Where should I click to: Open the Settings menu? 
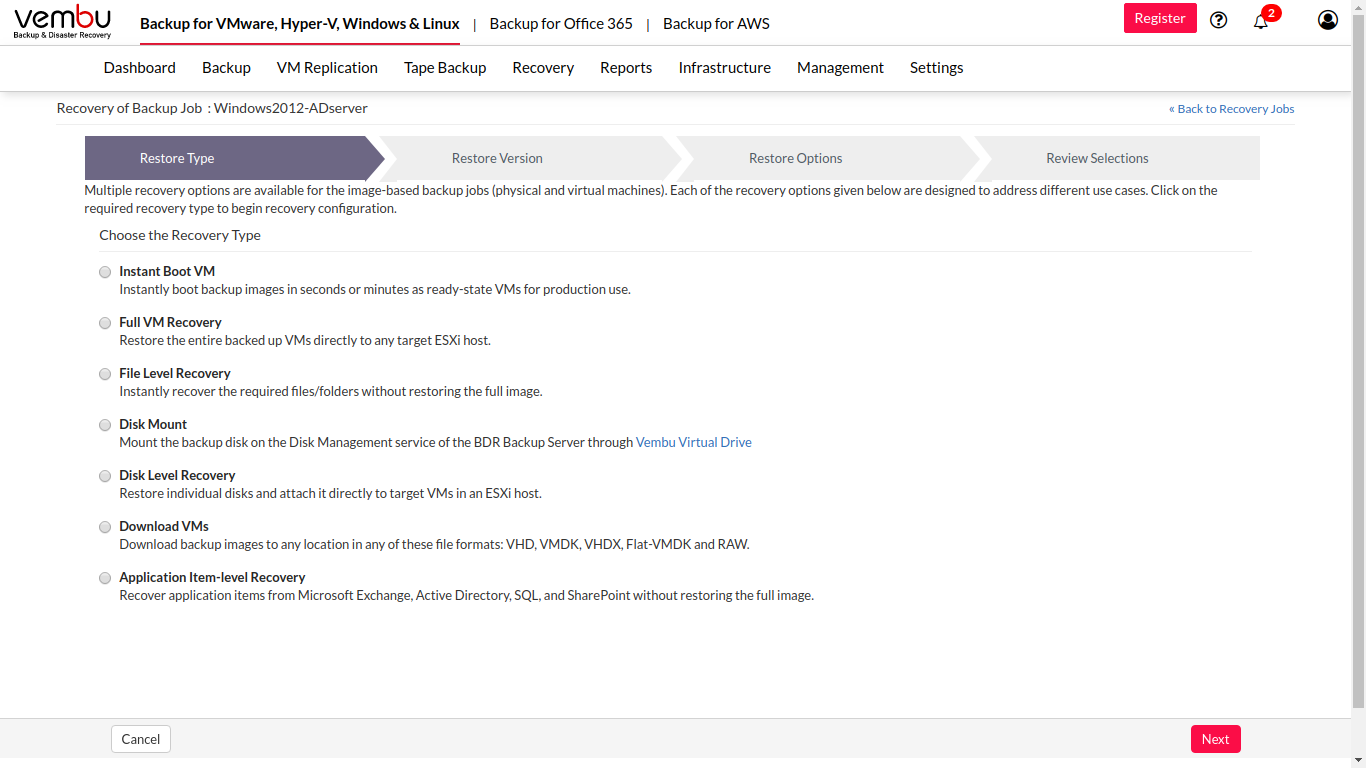point(937,68)
